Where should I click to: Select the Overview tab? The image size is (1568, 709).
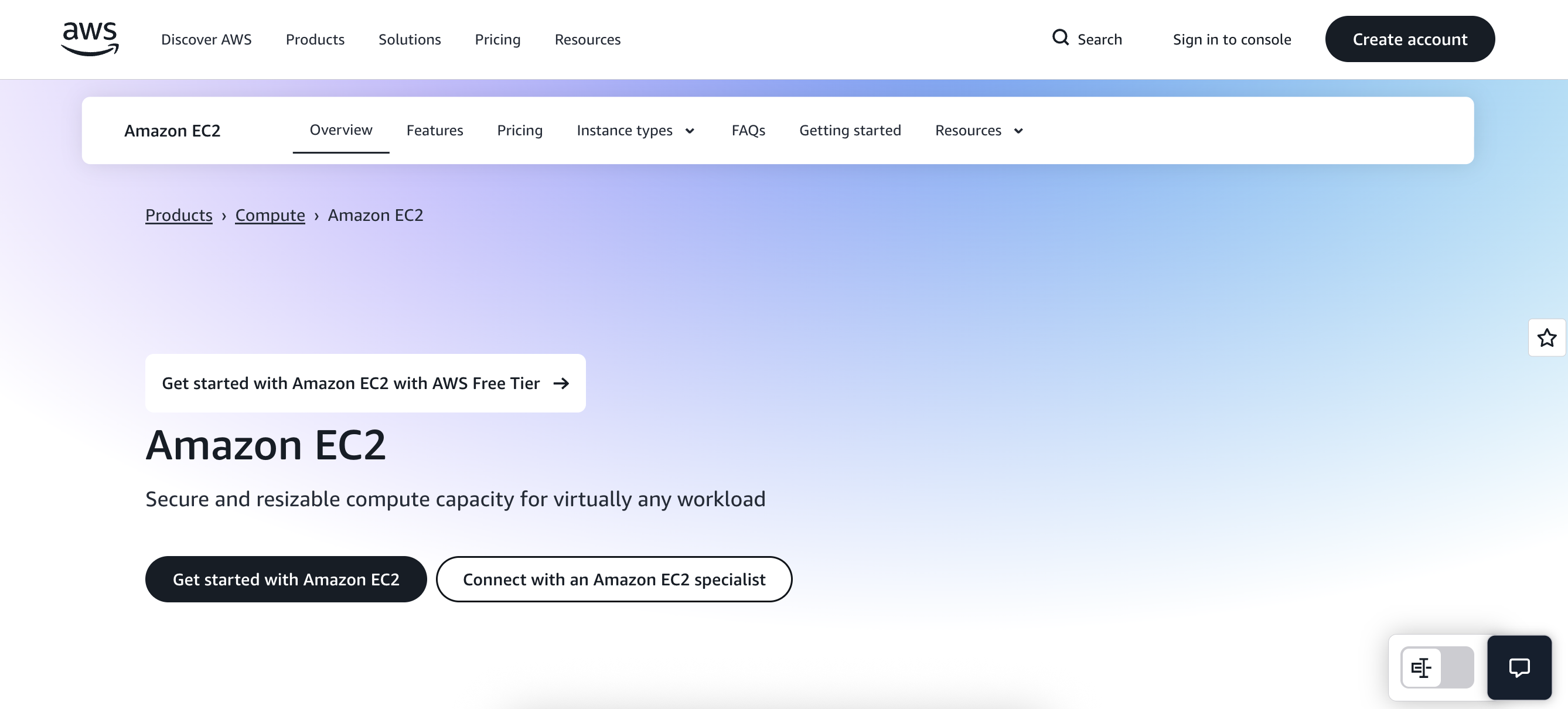(341, 129)
